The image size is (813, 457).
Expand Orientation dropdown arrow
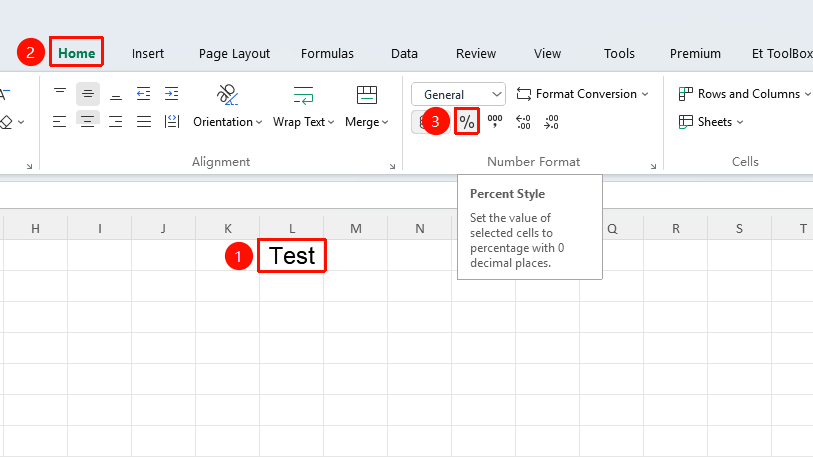click(259, 122)
